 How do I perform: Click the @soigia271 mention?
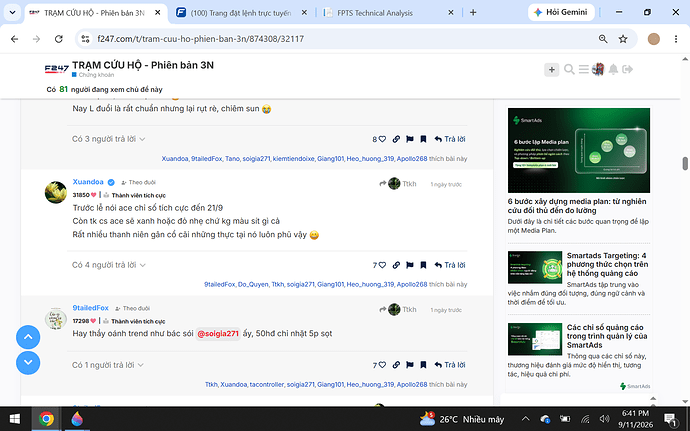[218, 334]
